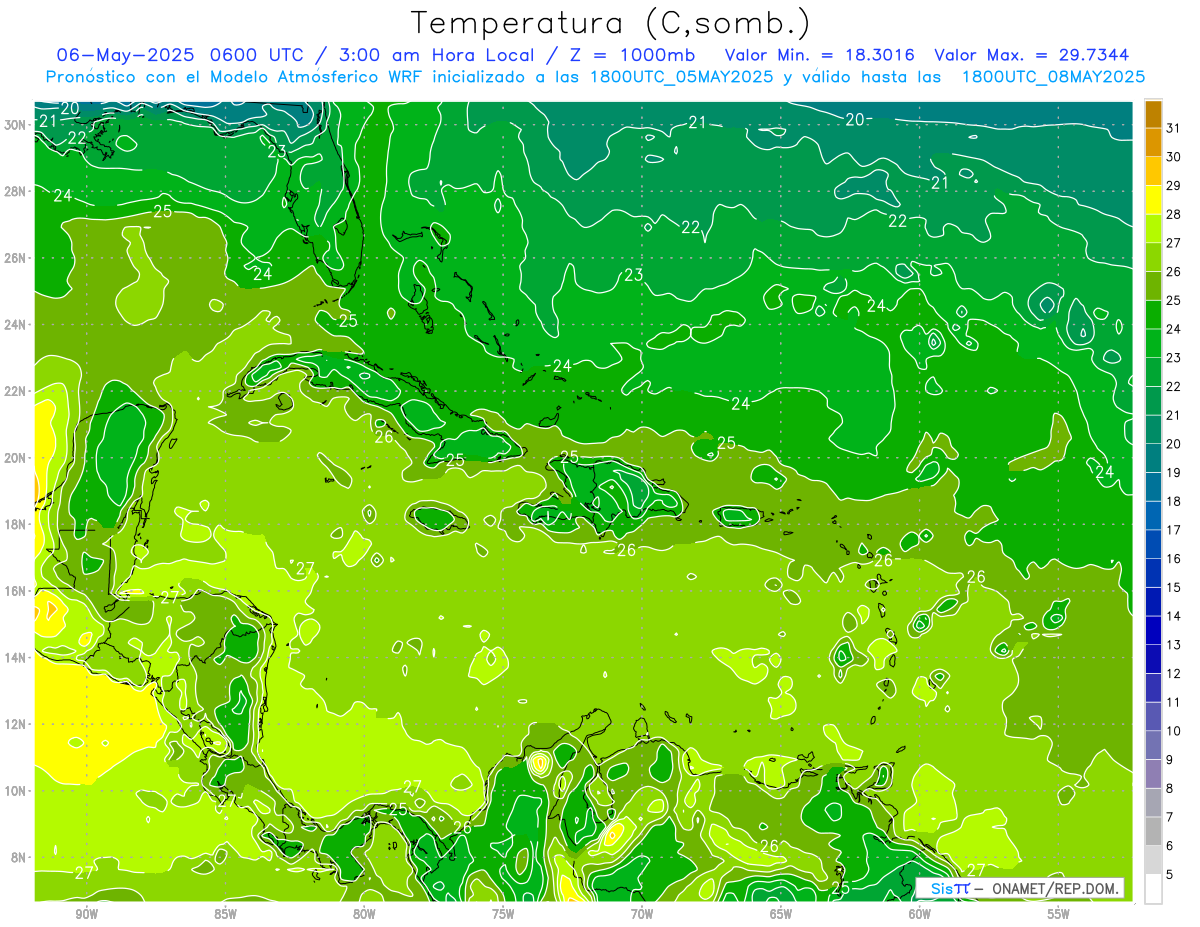This screenshot has width=1200, height=927.
Task: Select the teal legend swatch between 19 and 20
Action: click(1153, 458)
